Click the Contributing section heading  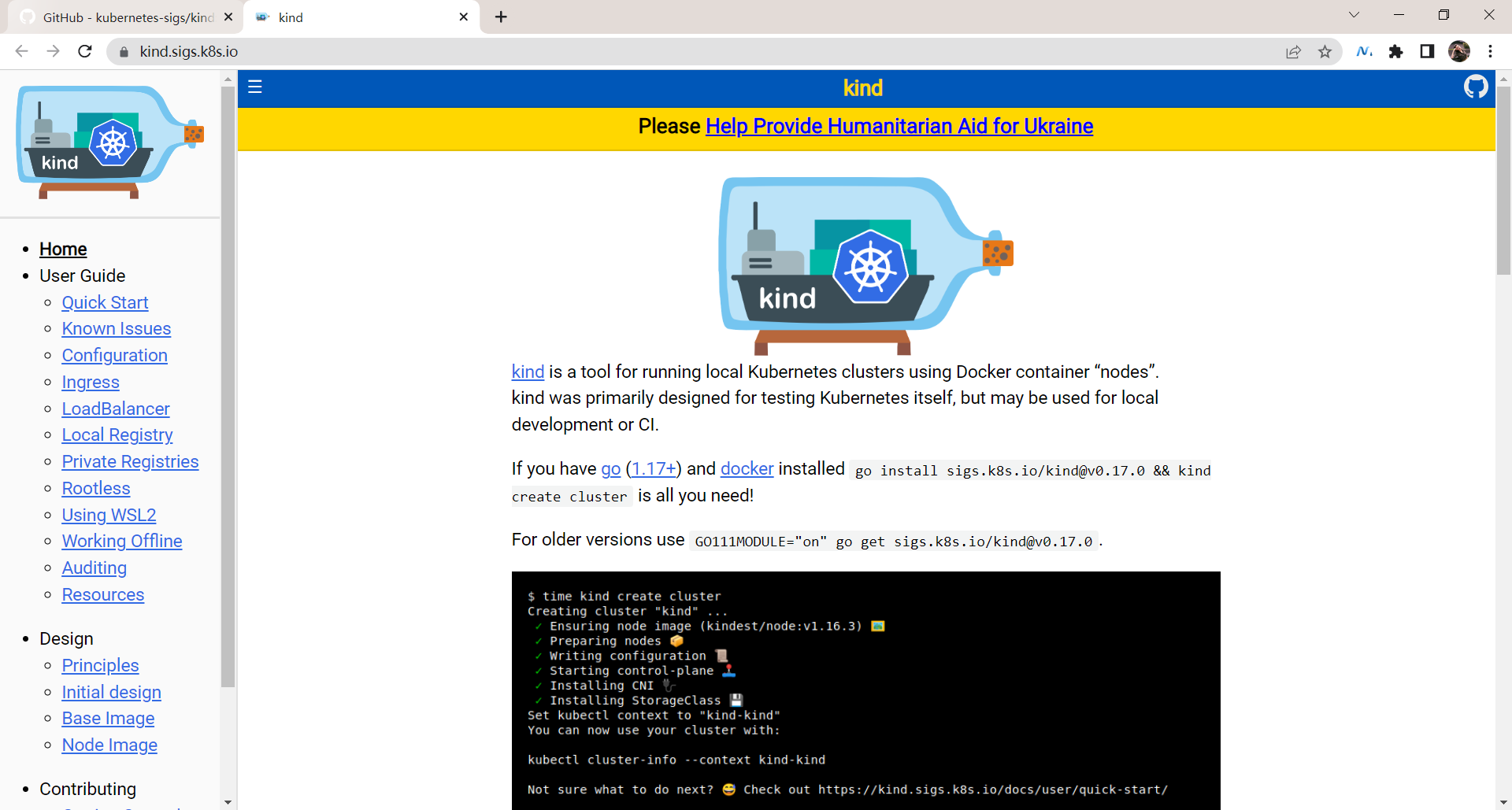point(87,790)
